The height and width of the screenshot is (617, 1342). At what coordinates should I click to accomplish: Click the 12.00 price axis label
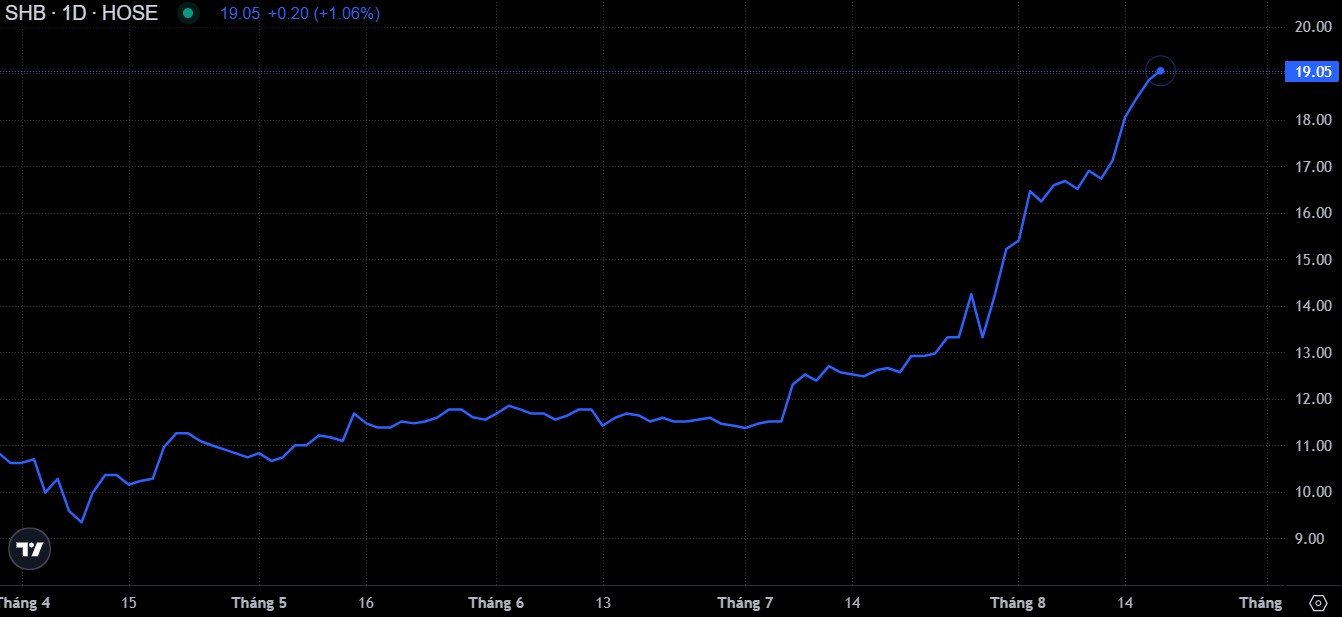pyautogui.click(x=1312, y=399)
